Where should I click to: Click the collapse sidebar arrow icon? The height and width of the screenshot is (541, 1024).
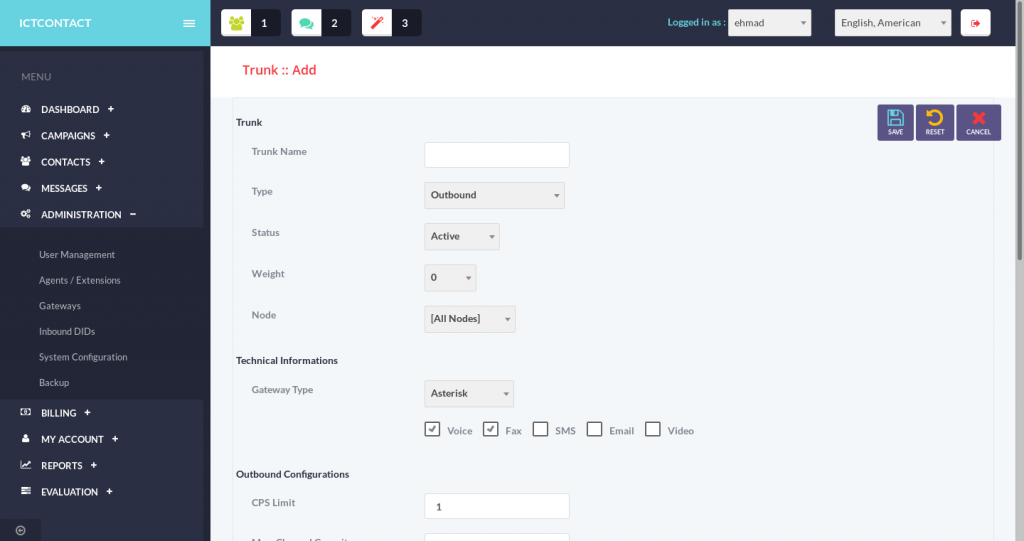(20, 530)
